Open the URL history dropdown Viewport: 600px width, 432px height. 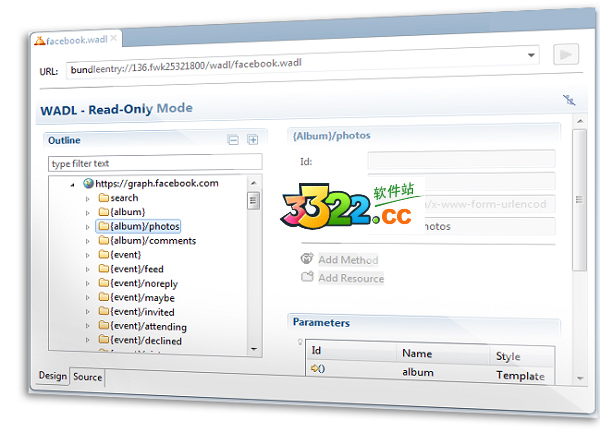pyautogui.click(x=531, y=55)
